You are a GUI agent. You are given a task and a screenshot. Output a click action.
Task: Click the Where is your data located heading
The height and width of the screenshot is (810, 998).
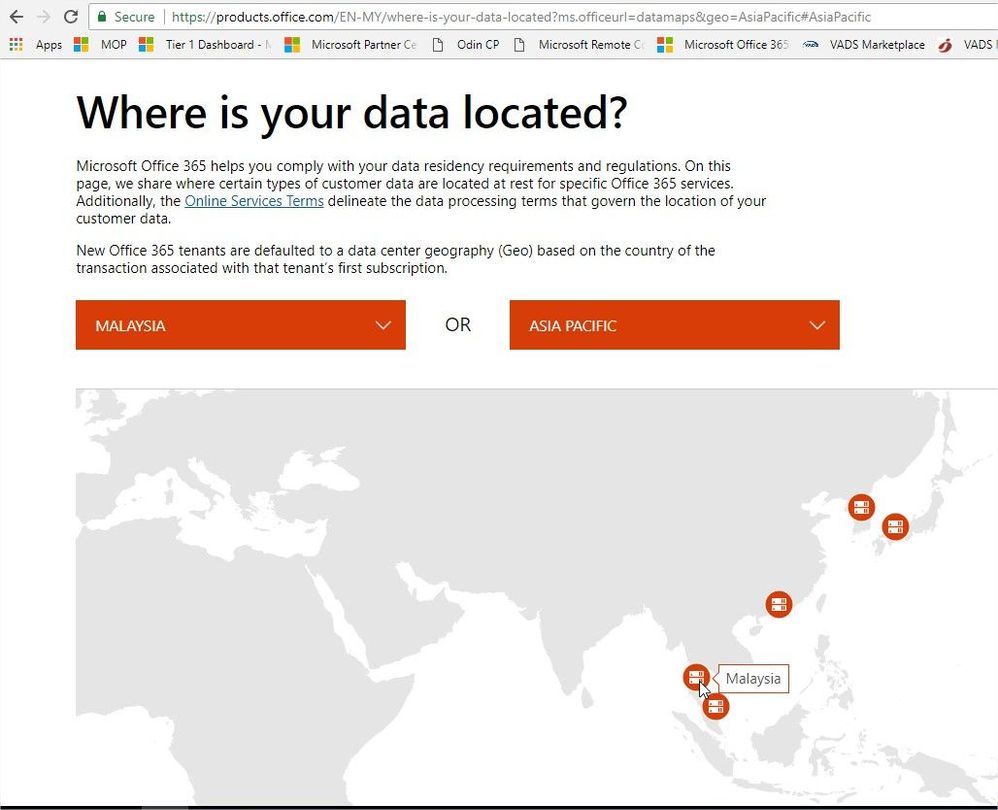click(x=352, y=113)
